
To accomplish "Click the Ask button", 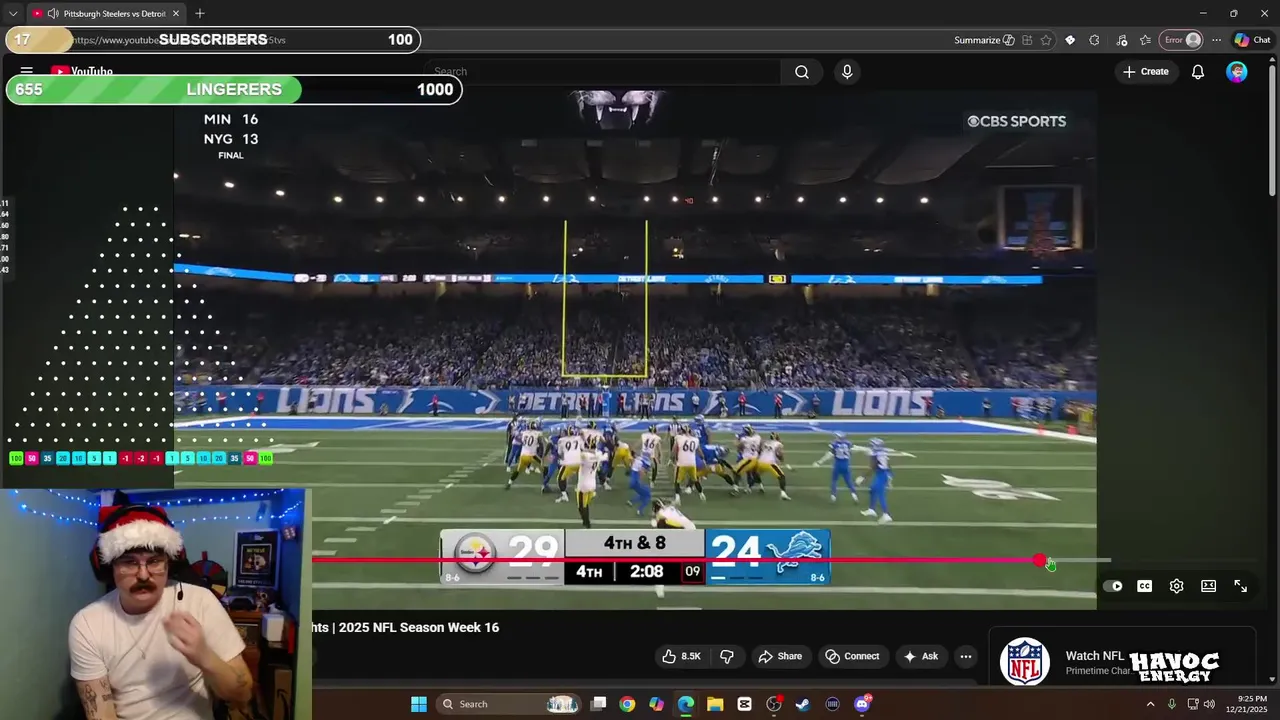I will click(x=920, y=656).
